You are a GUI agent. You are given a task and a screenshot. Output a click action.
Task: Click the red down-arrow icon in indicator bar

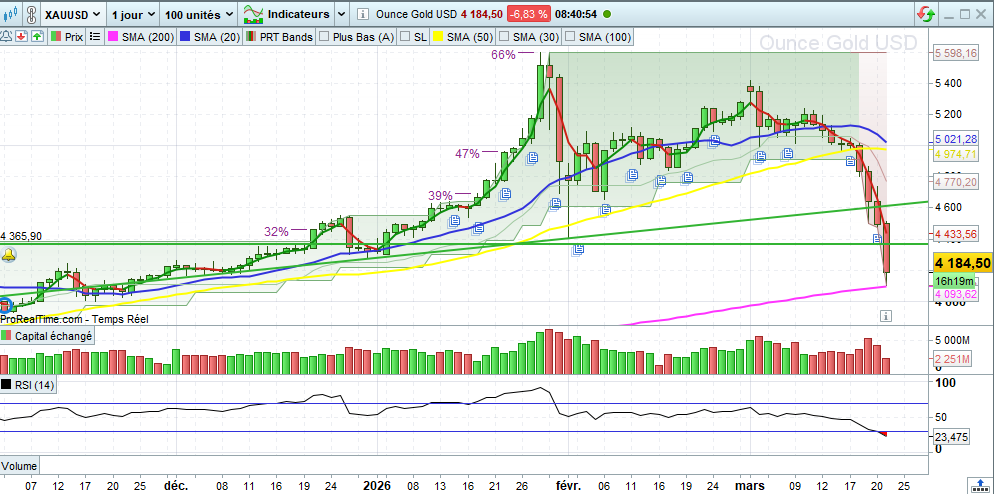point(22,37)
